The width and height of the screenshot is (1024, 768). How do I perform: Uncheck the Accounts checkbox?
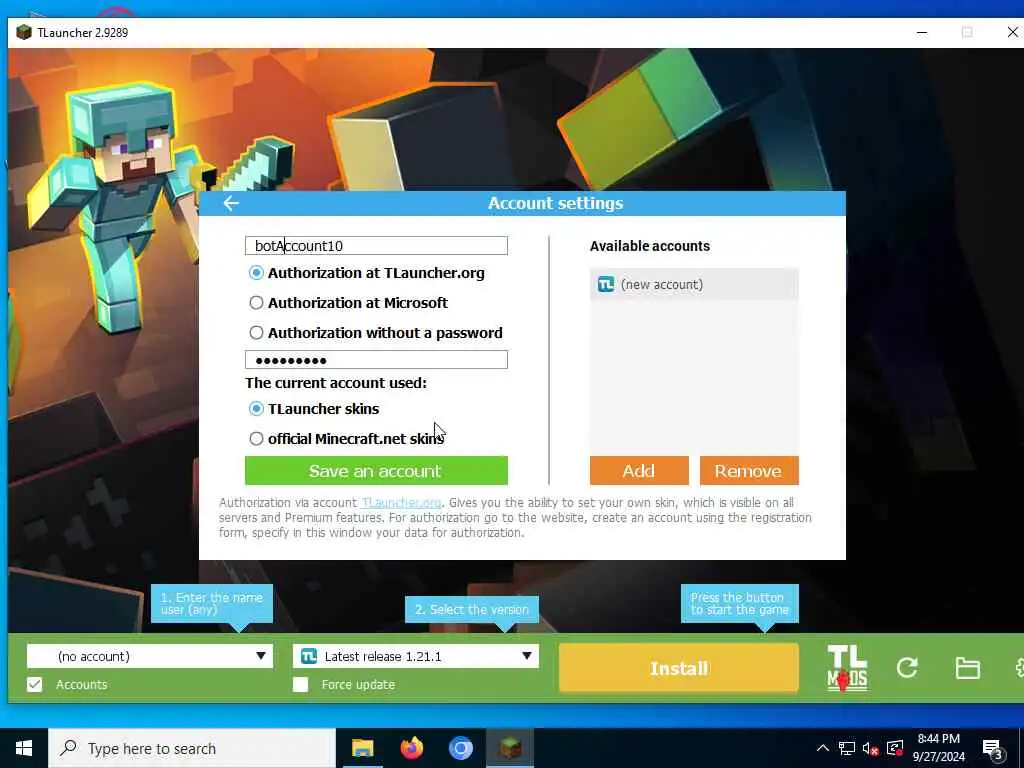click(x=35, y=684)
